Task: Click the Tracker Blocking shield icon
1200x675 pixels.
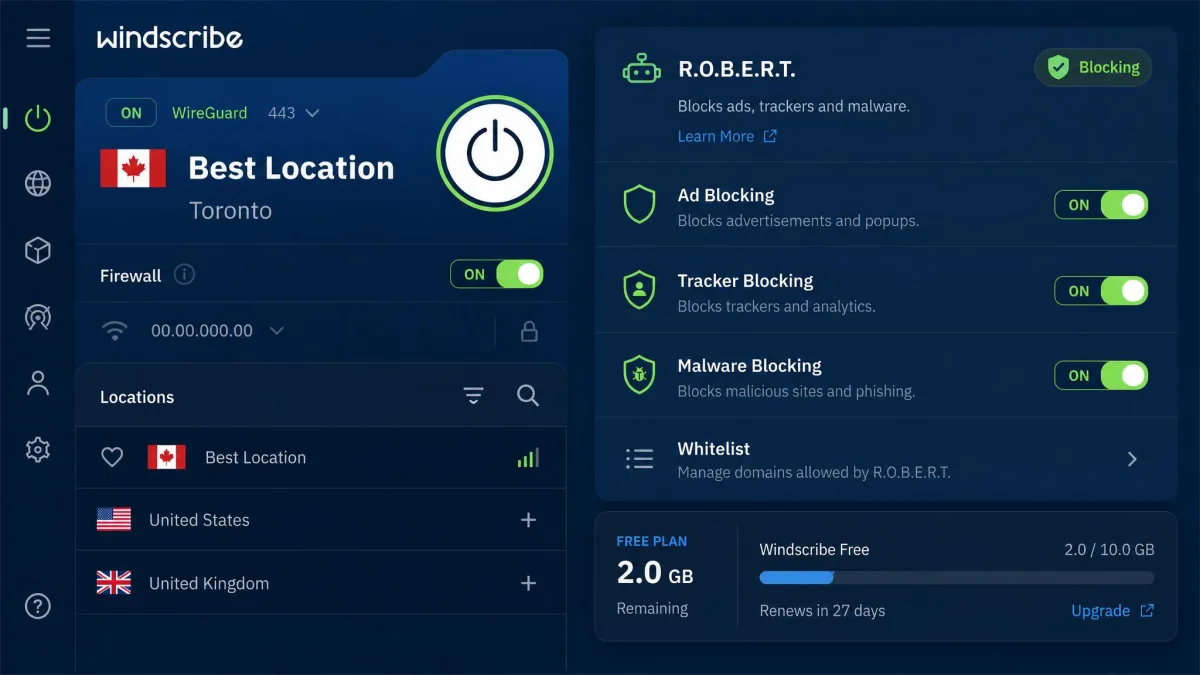Action: (x=639, y=290)
